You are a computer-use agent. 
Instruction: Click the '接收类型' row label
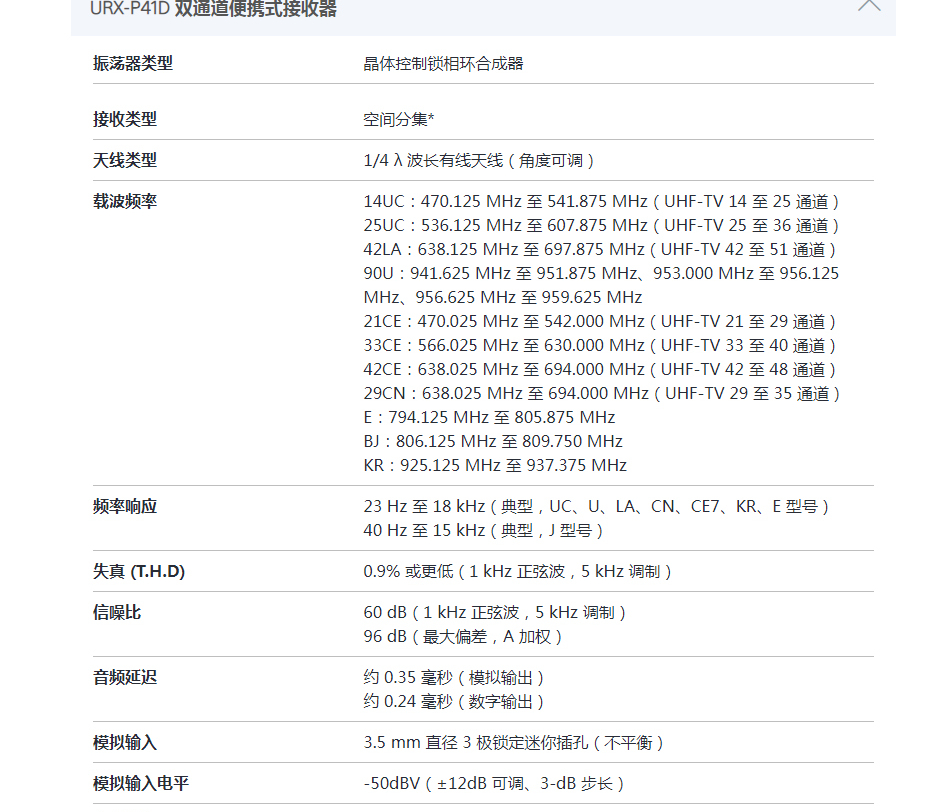click(125, 119)
